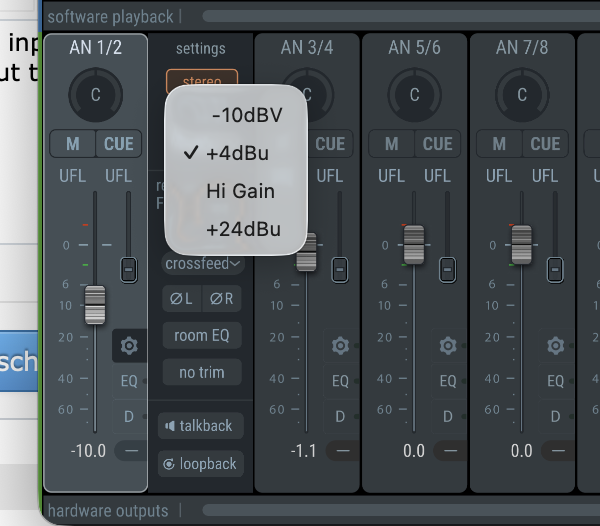
Task: Open AN 5/6 channel settings gear
Action: click(448, 345)
